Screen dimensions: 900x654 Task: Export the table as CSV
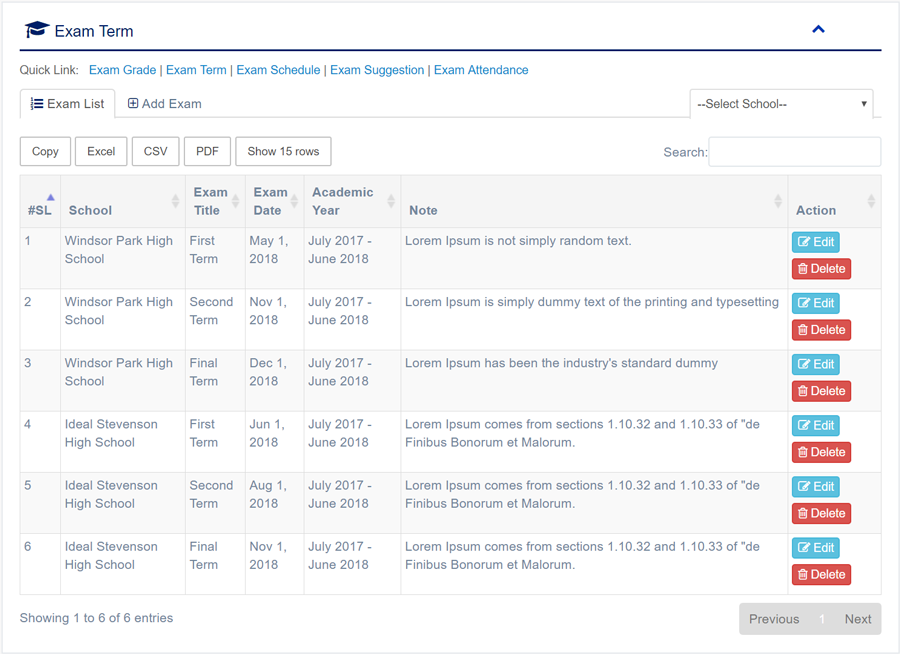tap(156, 152)
